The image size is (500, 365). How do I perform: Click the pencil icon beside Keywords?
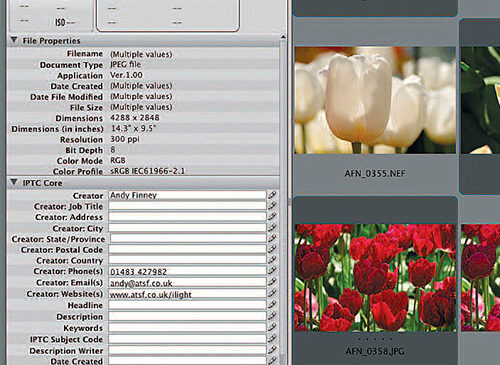point(272,327)
